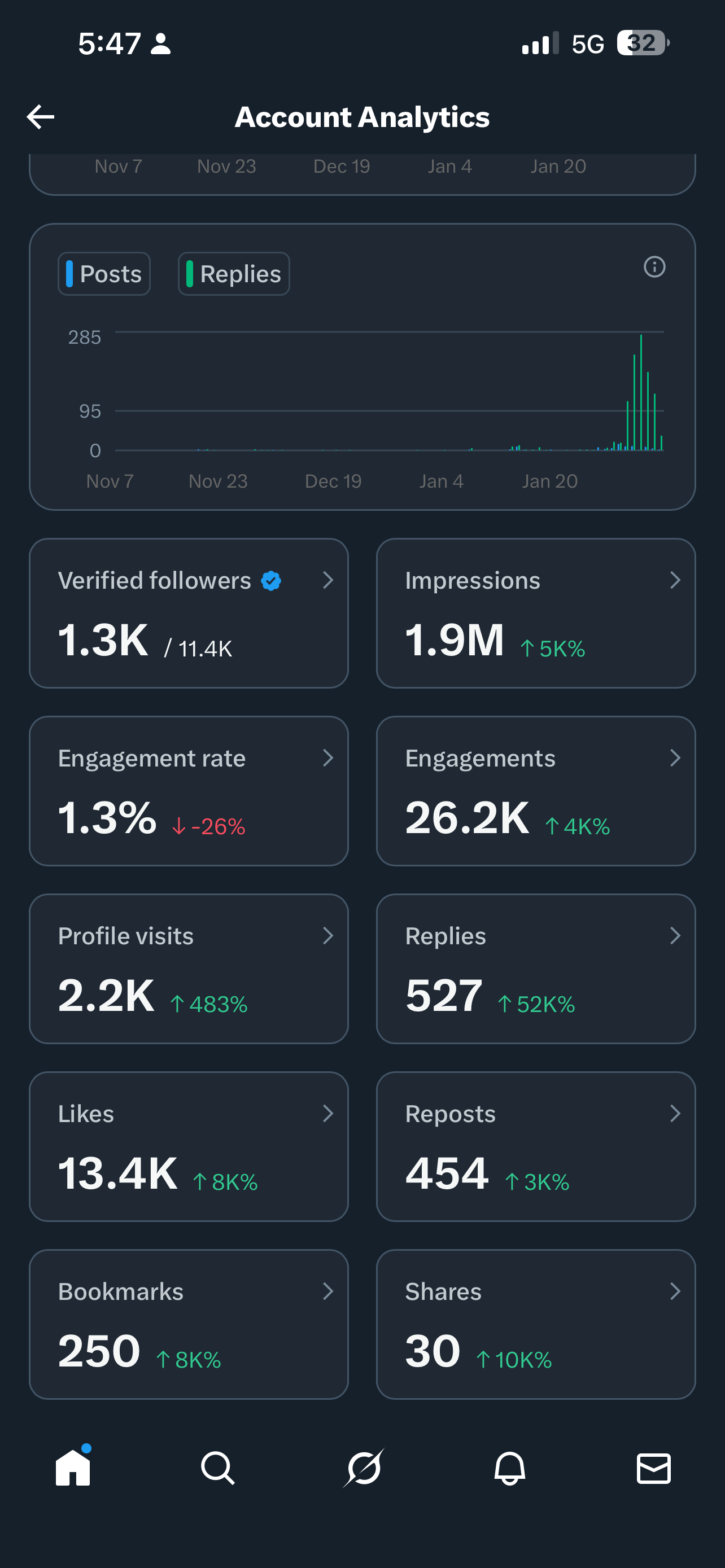The width and height of the screenshot is (725, 1568).
Task: Tap the tallest green bar in chart
Action: pyautogui.click(x=641, y=393)
